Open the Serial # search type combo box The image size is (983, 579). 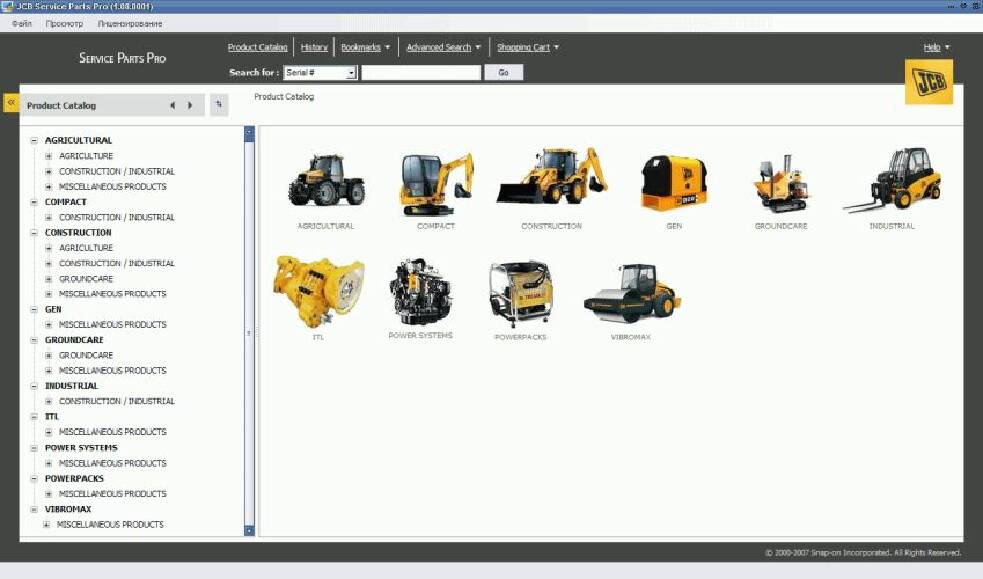pos(320,73)
